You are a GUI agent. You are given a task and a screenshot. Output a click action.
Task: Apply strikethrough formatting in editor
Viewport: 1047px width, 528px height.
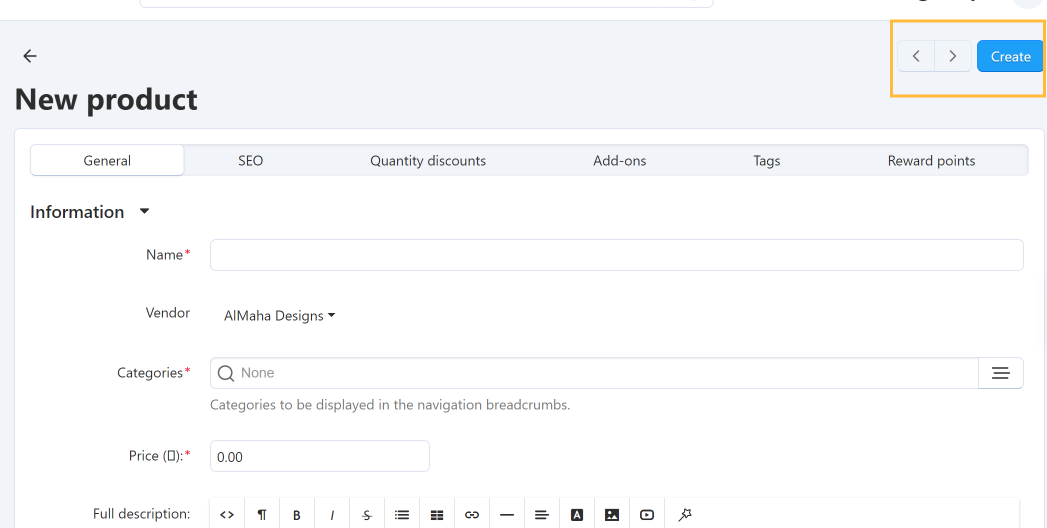pyautogui.click(x=367, y=515)
